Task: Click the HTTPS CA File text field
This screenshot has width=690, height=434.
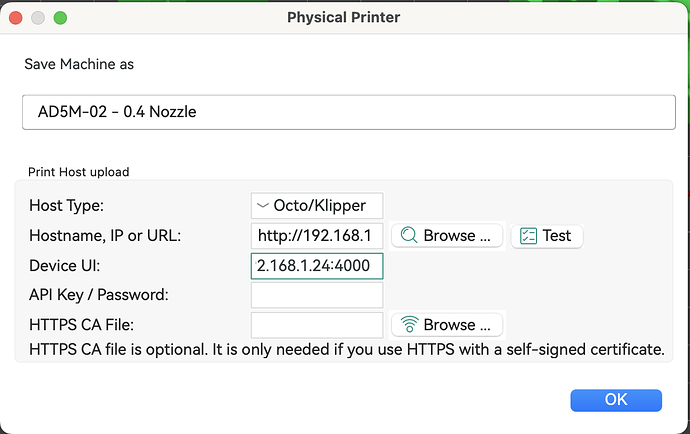Action: click(316, 325)
